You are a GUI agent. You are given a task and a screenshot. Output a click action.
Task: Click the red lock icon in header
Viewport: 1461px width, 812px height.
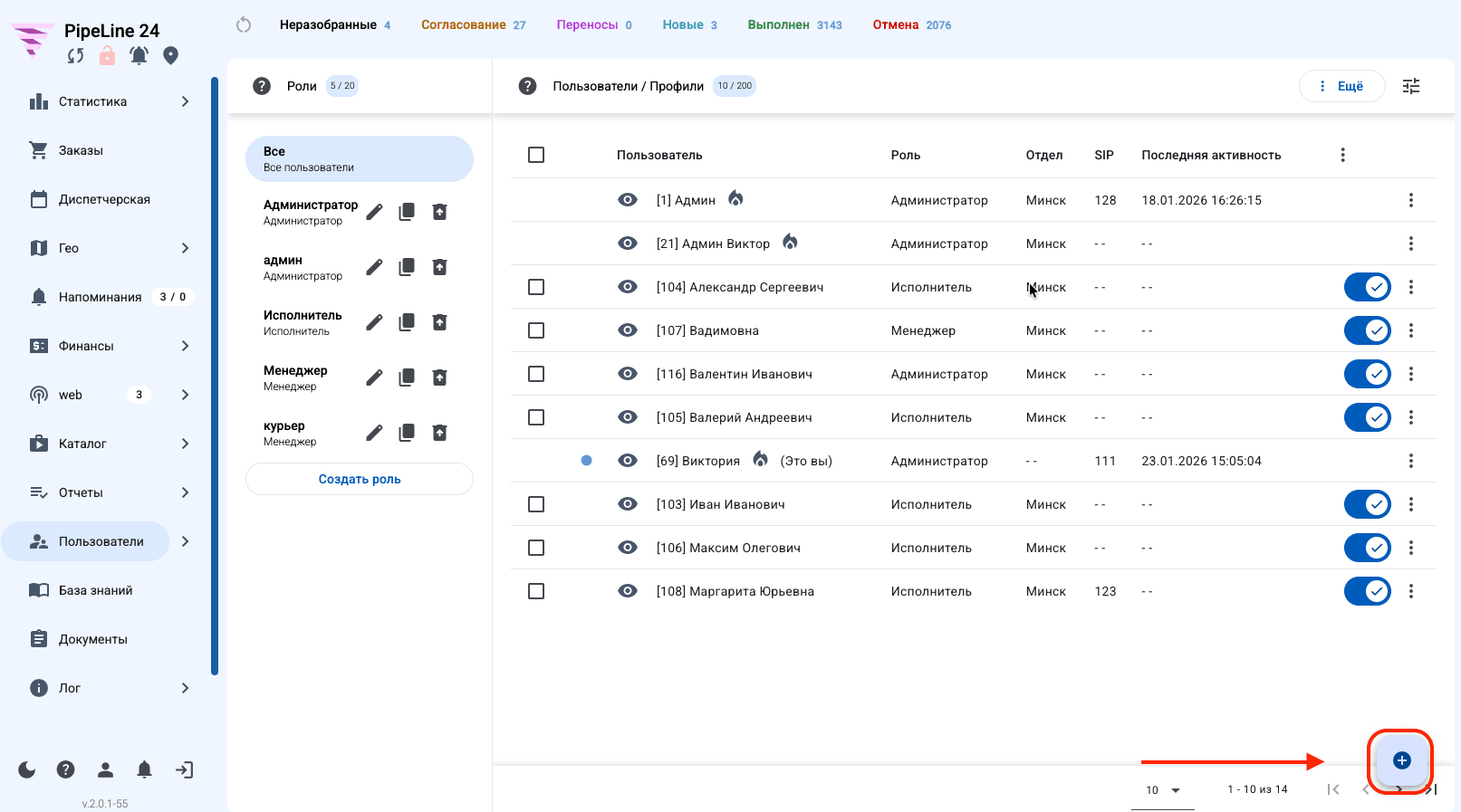107,55
